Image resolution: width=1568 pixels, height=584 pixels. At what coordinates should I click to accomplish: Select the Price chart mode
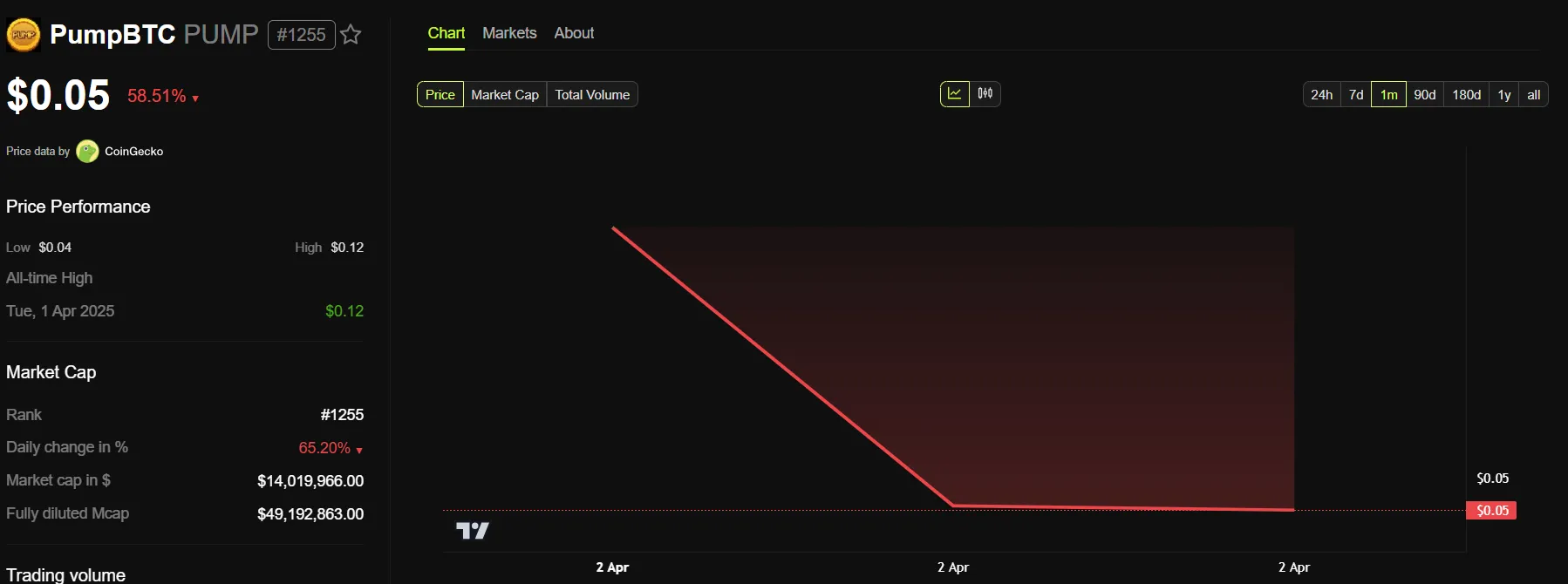click(440, 94)
